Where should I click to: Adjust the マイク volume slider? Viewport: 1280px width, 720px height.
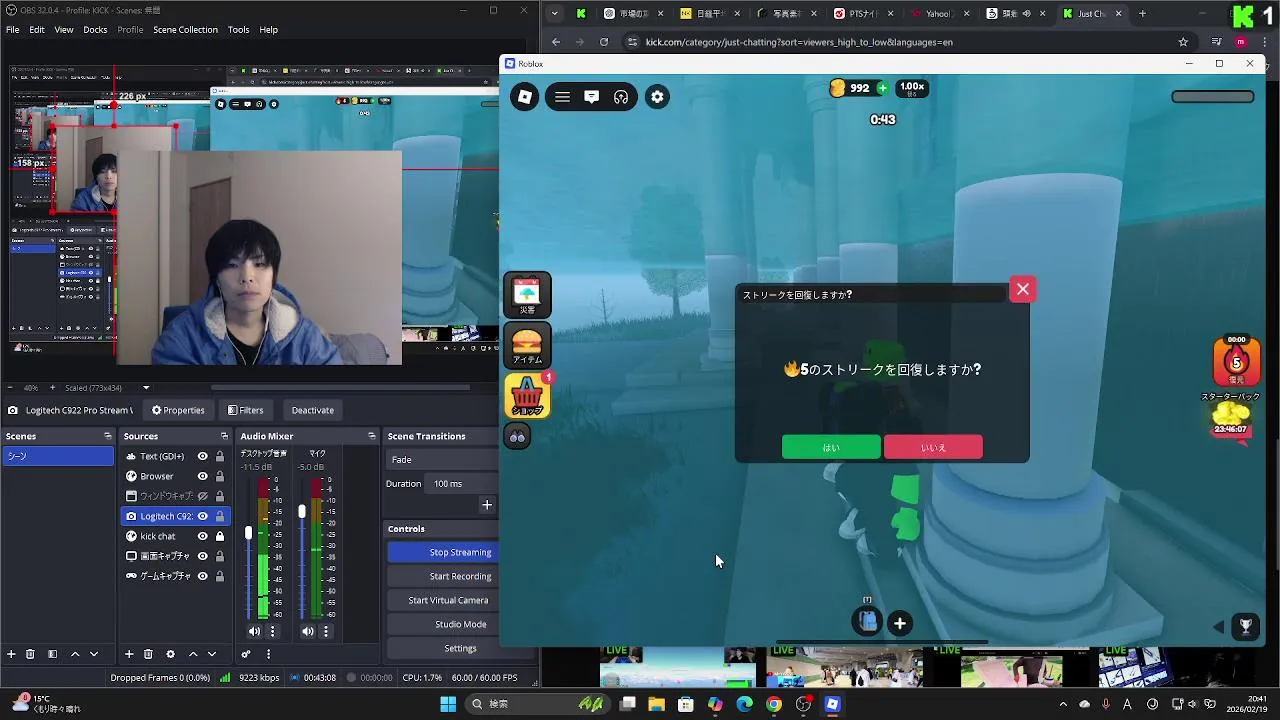tap(302, 511)
